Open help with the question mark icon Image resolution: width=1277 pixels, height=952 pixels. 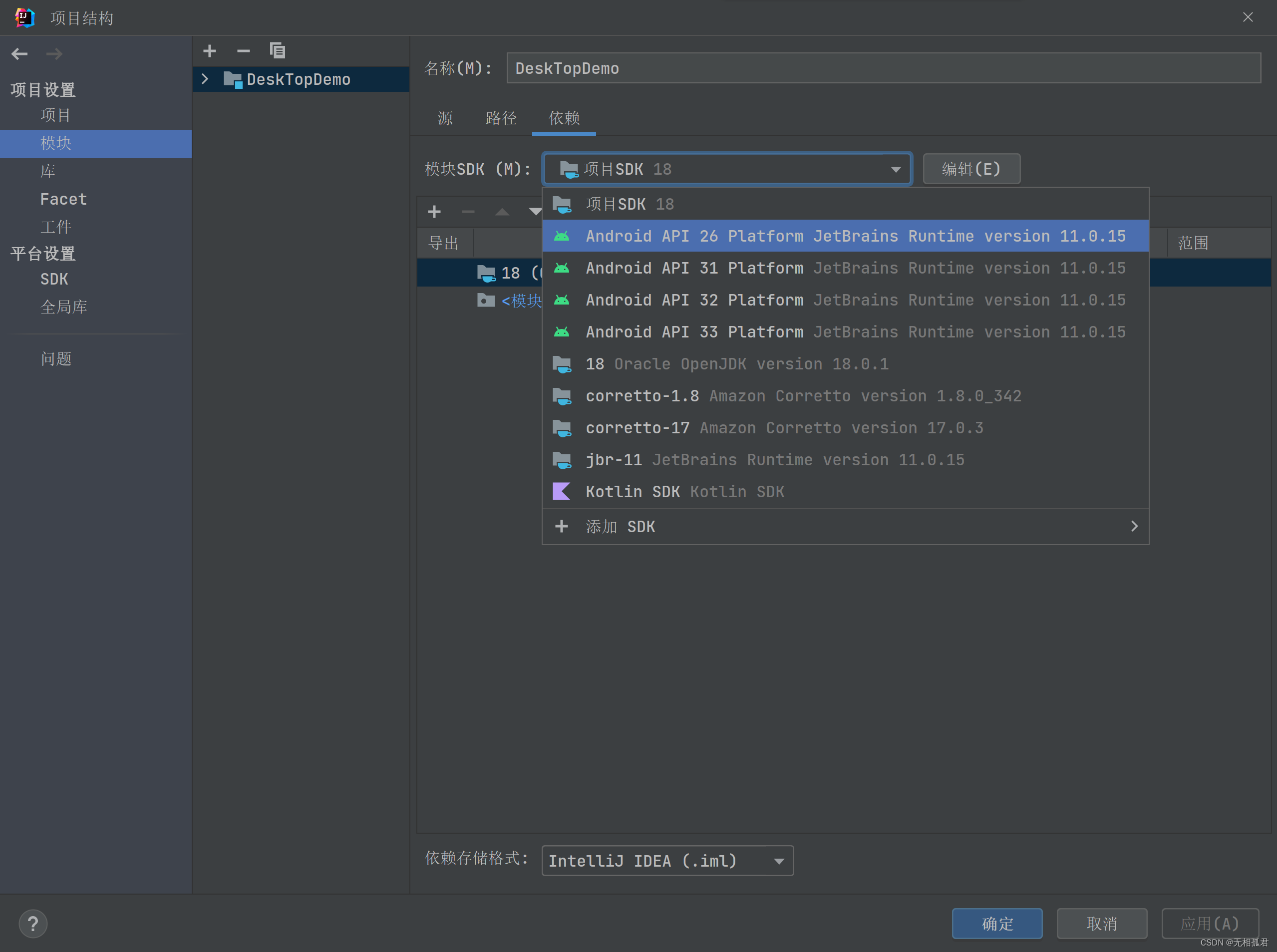click(x=33, y=923)
